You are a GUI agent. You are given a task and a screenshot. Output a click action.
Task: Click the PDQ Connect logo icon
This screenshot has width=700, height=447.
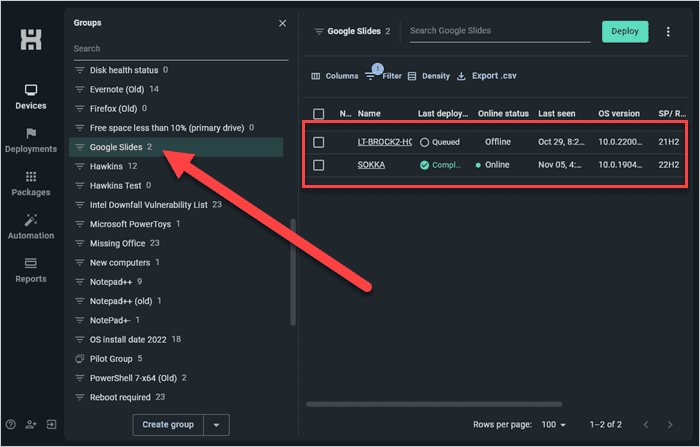[31, 39]
